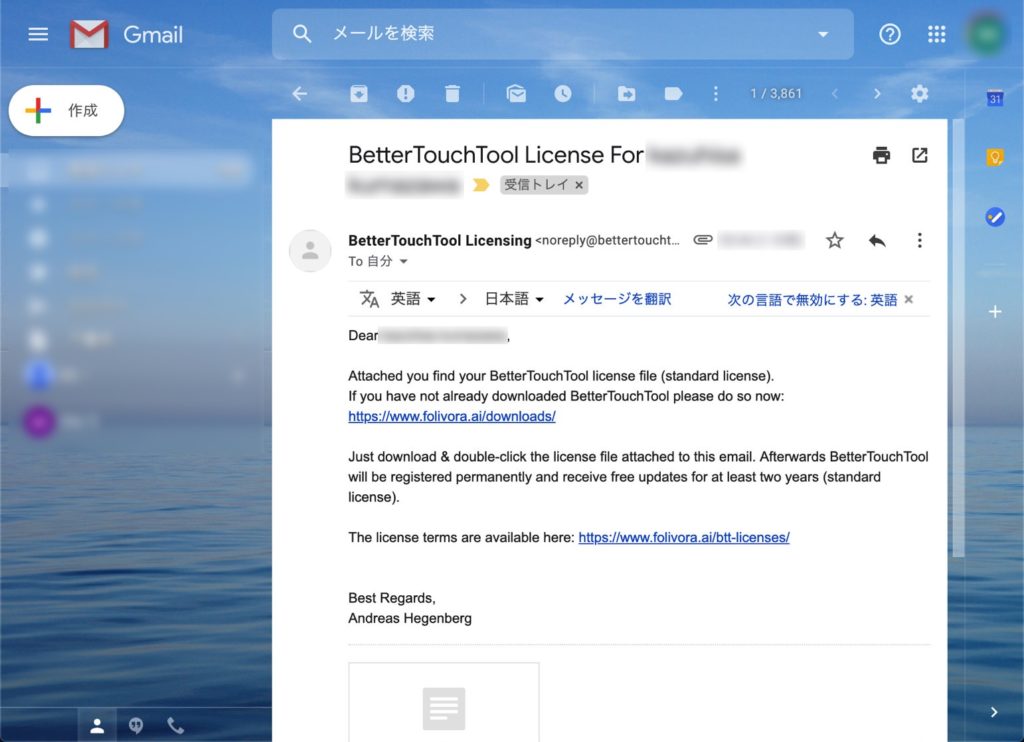Switch to the phone calls tab

click(176, 726)
